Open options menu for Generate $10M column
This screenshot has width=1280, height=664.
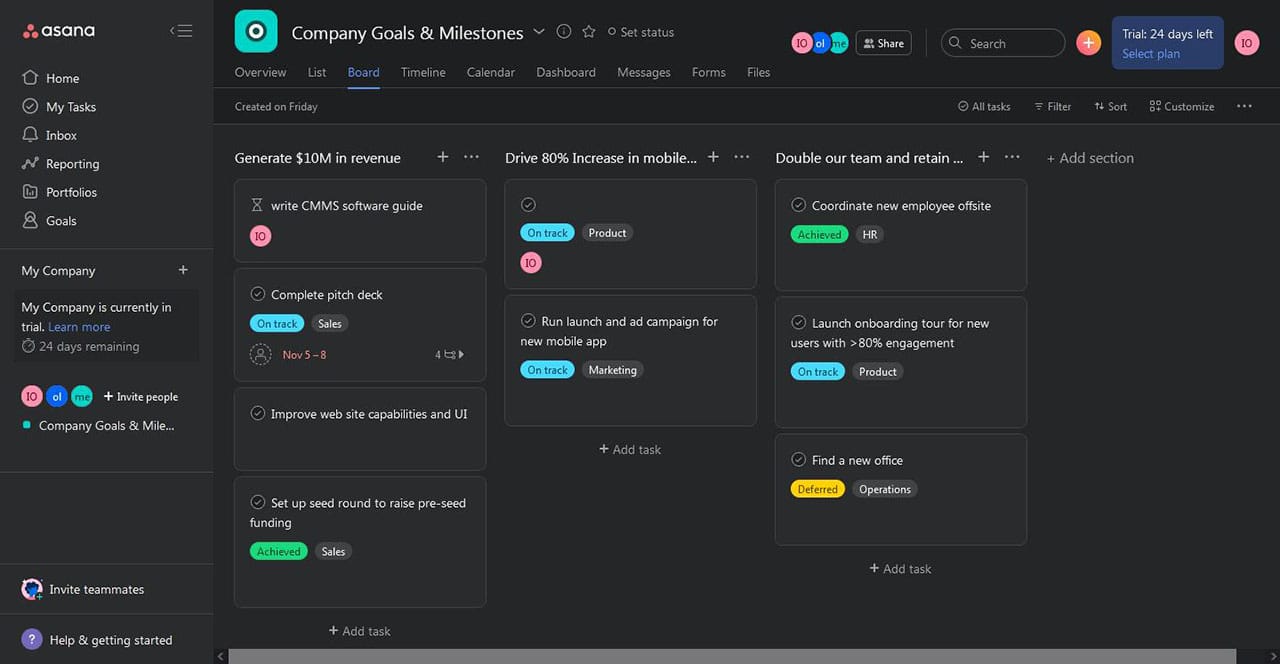click(x=471, y=157)
